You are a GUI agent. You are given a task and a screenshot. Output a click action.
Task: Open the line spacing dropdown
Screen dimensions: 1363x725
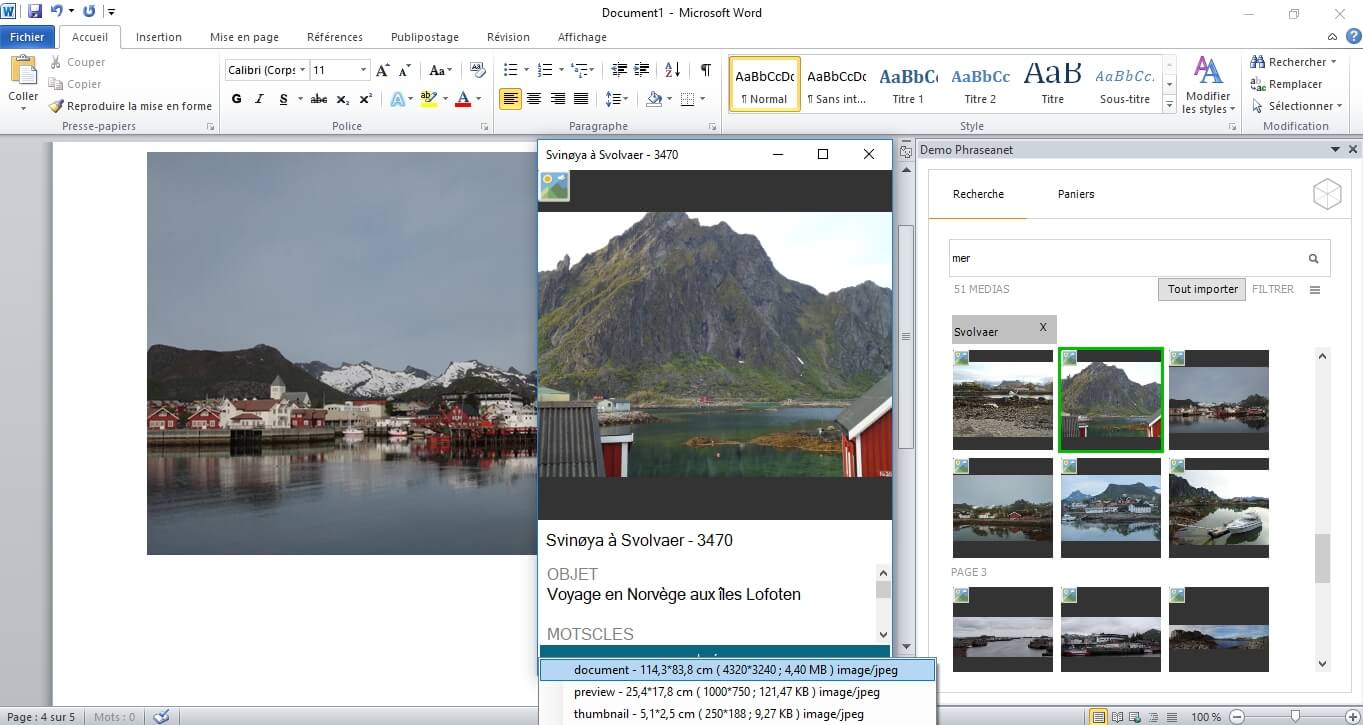point(617,99)
